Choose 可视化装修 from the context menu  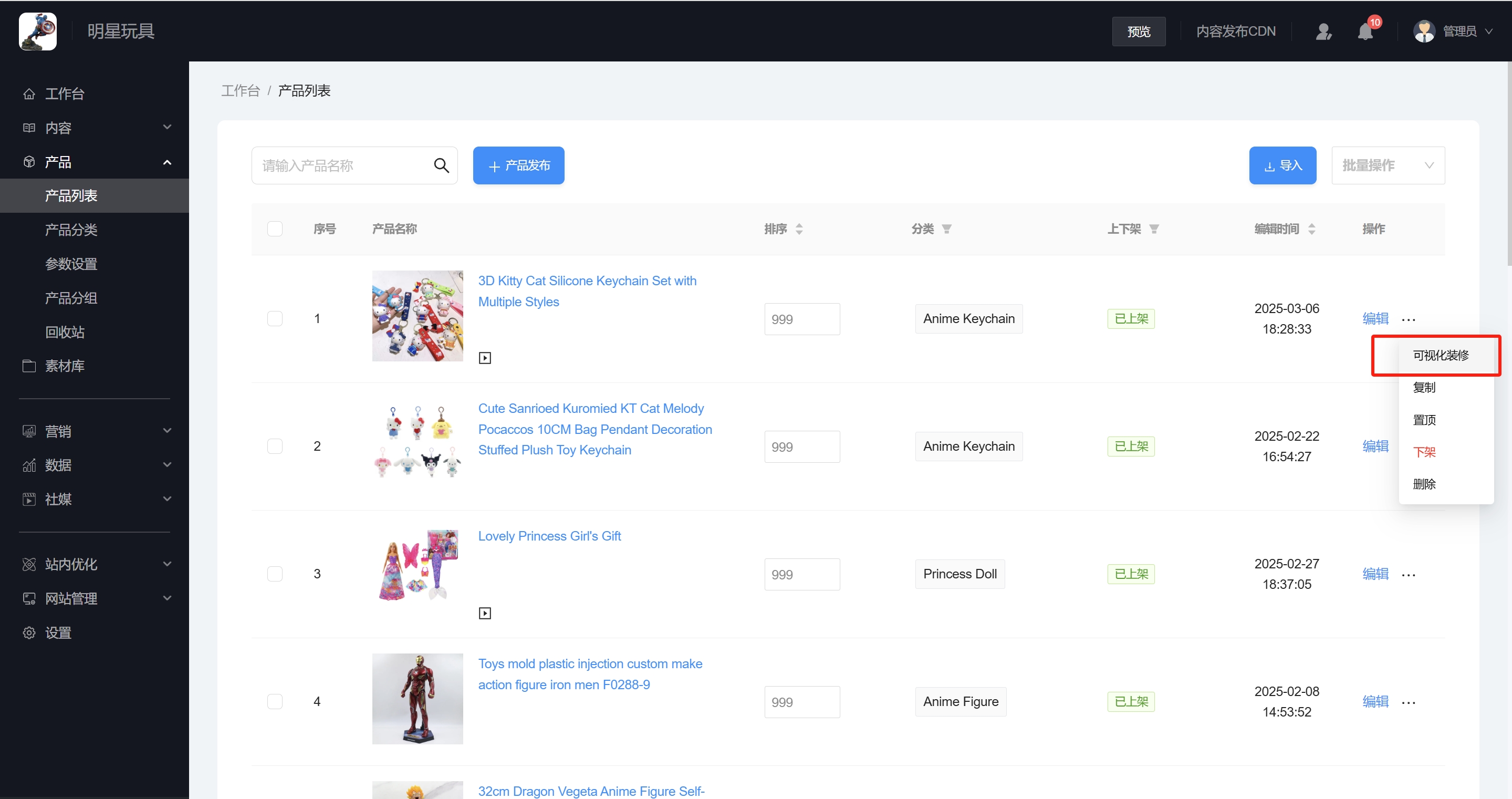1441,355
